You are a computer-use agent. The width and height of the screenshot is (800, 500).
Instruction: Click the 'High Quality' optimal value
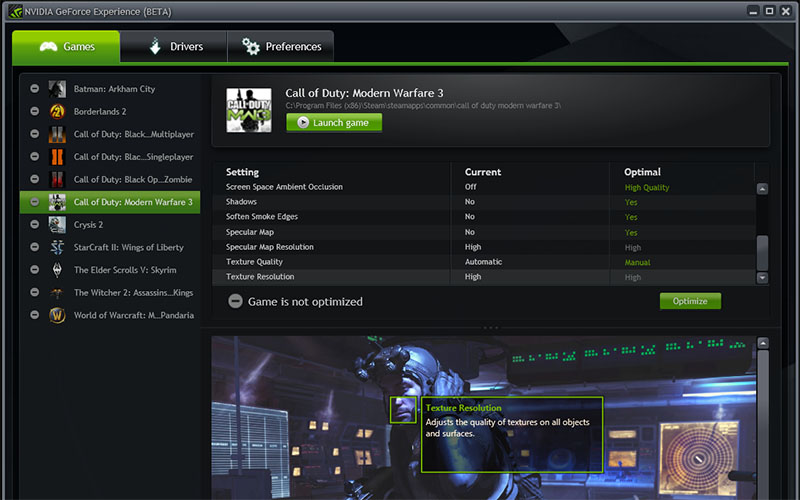(647, 188)
